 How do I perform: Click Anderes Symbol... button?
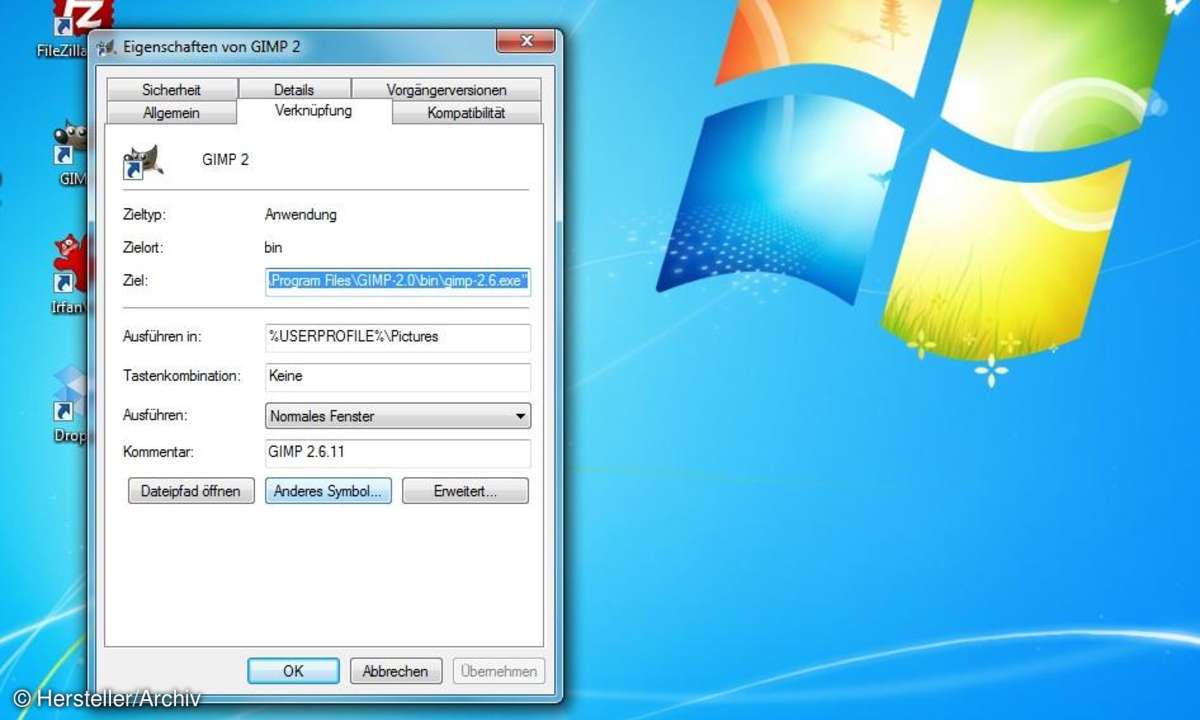click(x=328, y=491)
